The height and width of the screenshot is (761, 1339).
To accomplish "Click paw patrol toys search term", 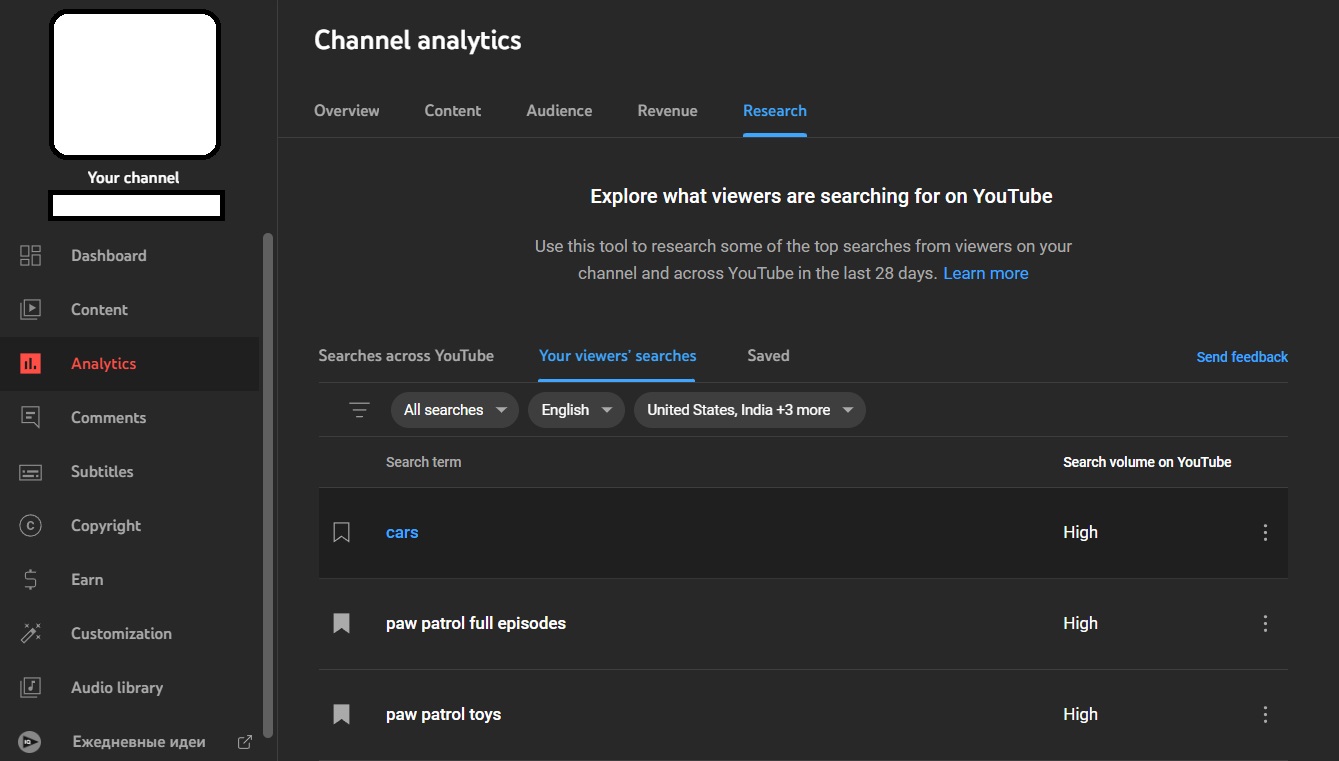I will click(x=443, y=715).
